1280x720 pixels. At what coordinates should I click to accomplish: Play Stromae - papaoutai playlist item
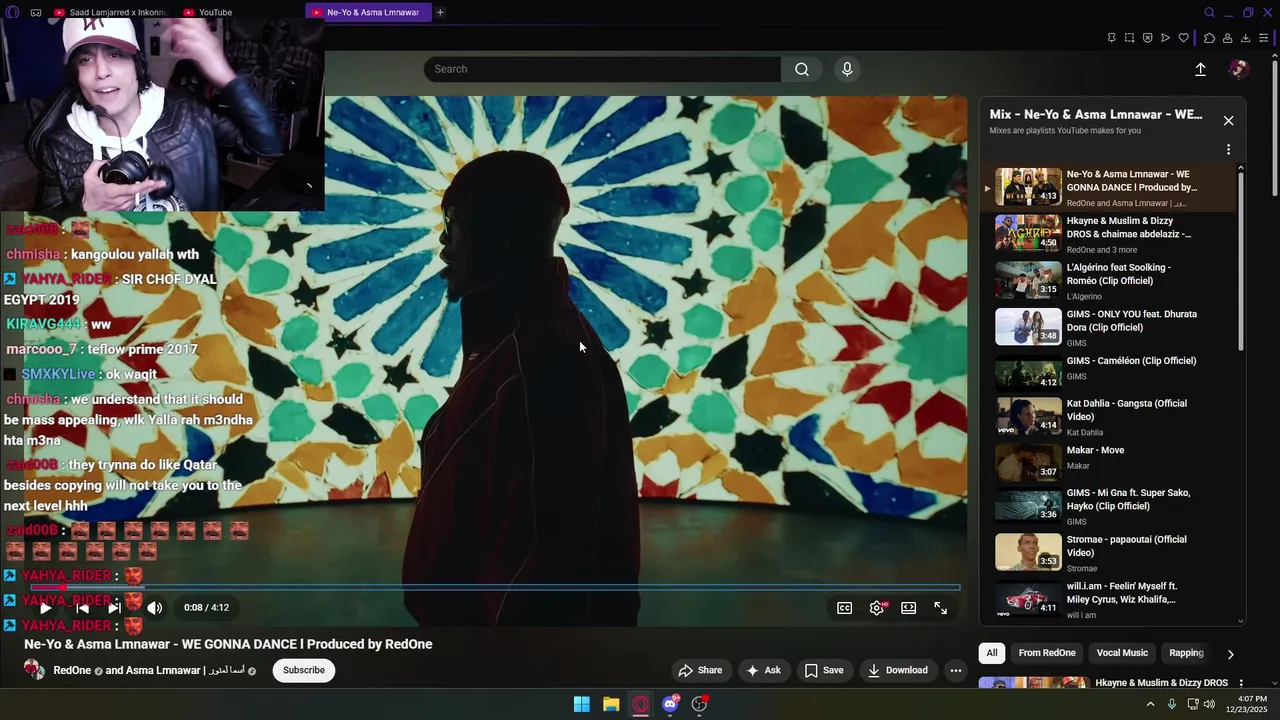coord(1108,552)
